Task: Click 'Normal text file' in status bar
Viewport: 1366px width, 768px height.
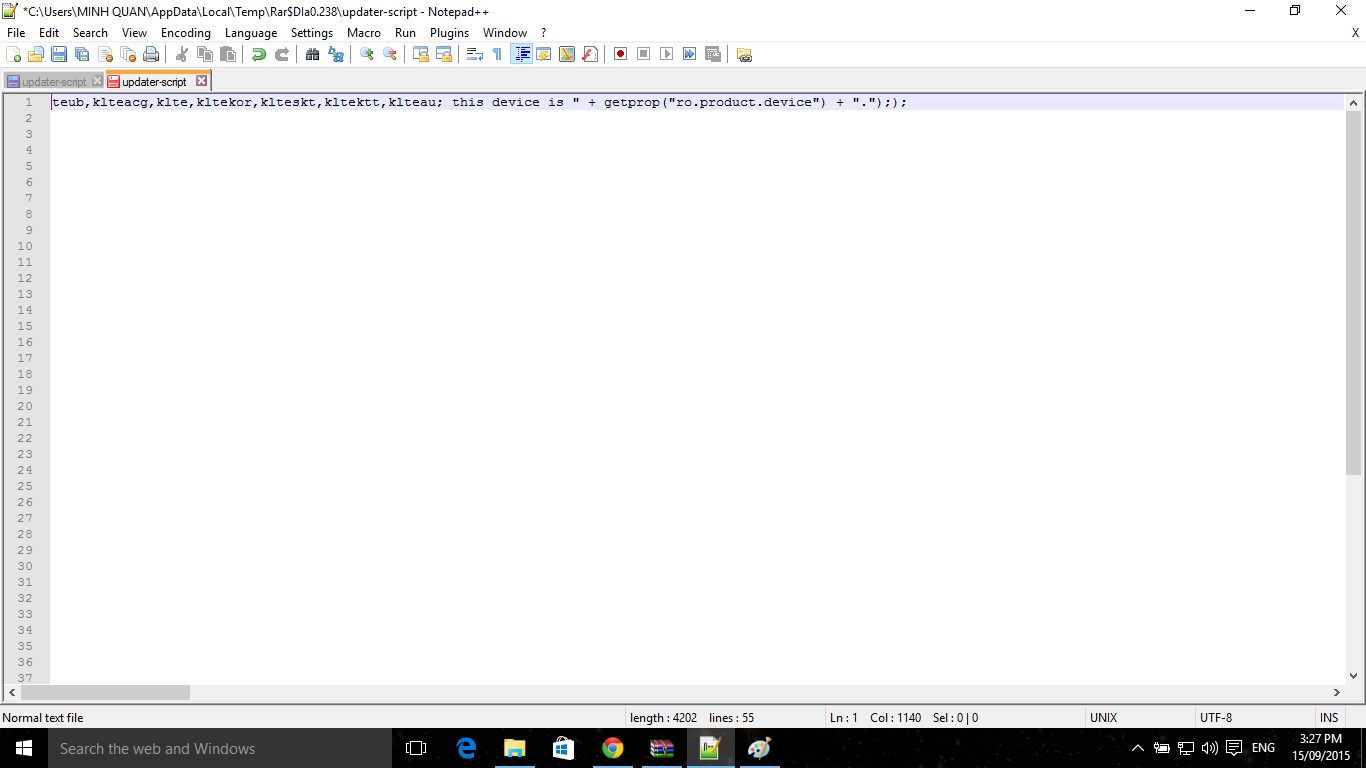Action: (43, 718)
